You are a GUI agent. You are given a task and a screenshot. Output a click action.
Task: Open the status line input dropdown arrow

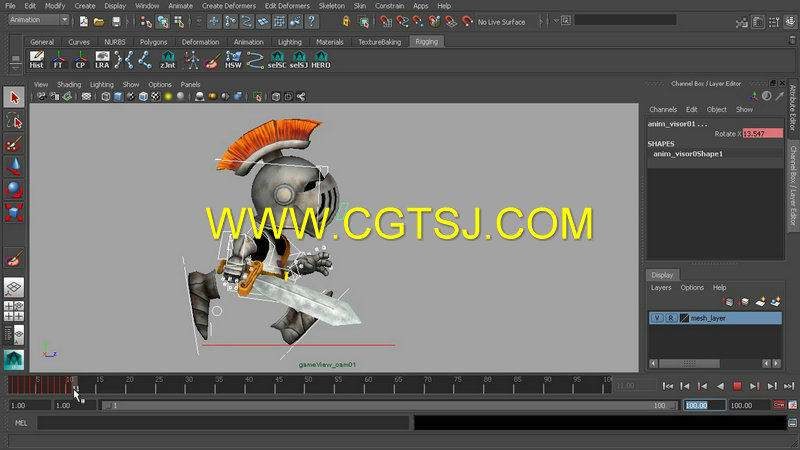(556, 21)
